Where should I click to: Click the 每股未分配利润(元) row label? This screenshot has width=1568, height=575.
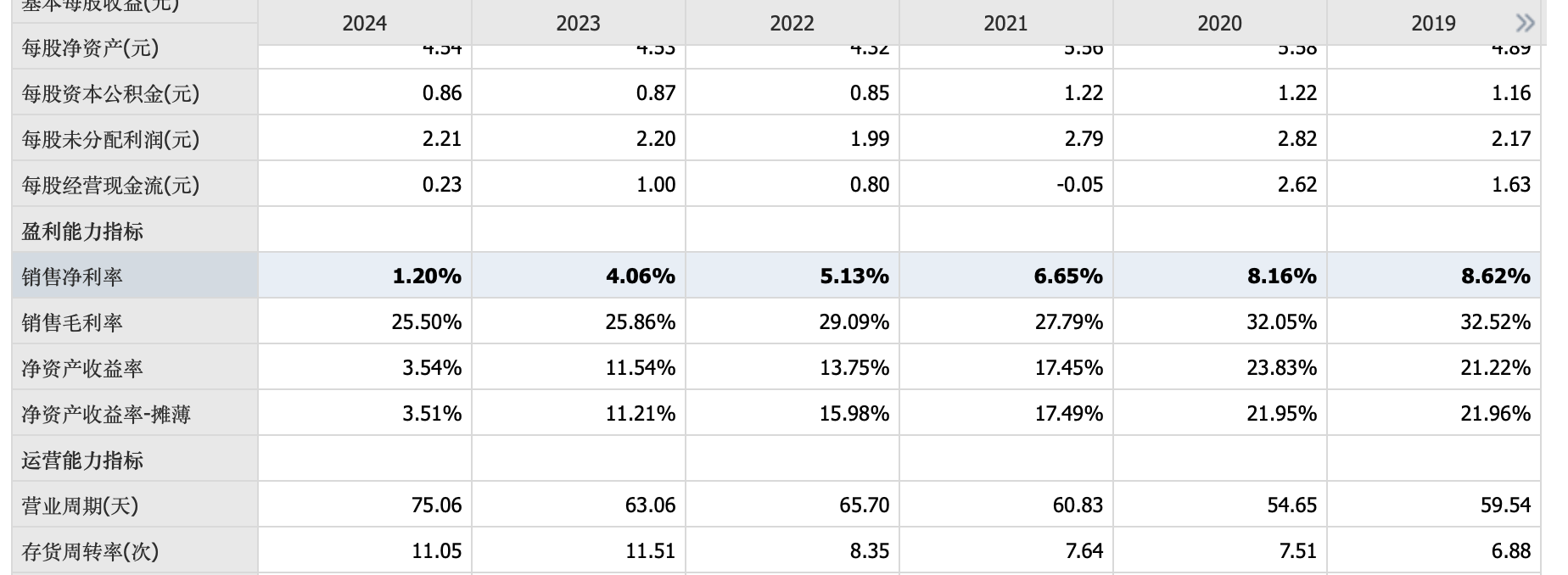coord(110,139)
